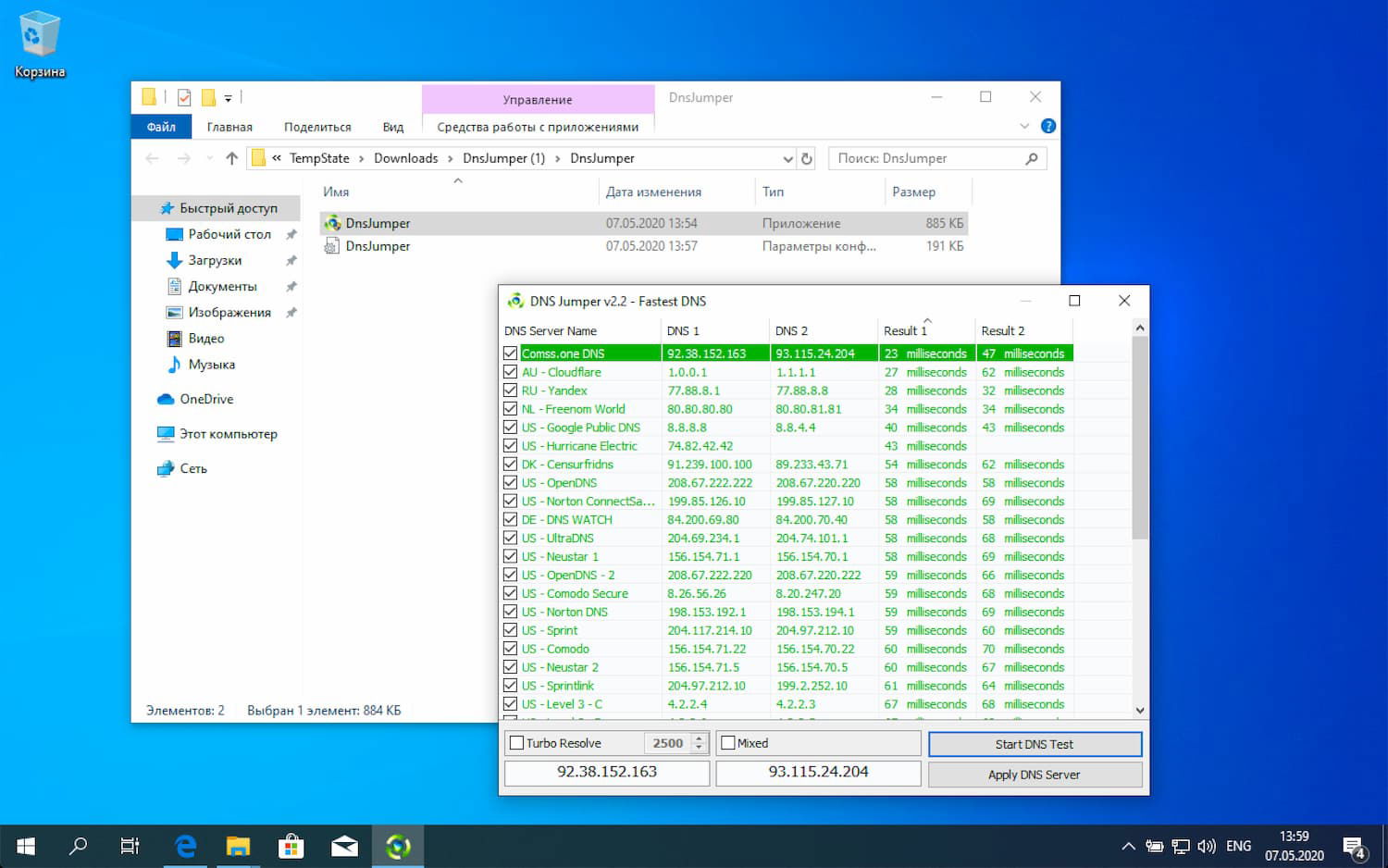Open Microsoft Store from the taskbar

[x=291, y=846]
